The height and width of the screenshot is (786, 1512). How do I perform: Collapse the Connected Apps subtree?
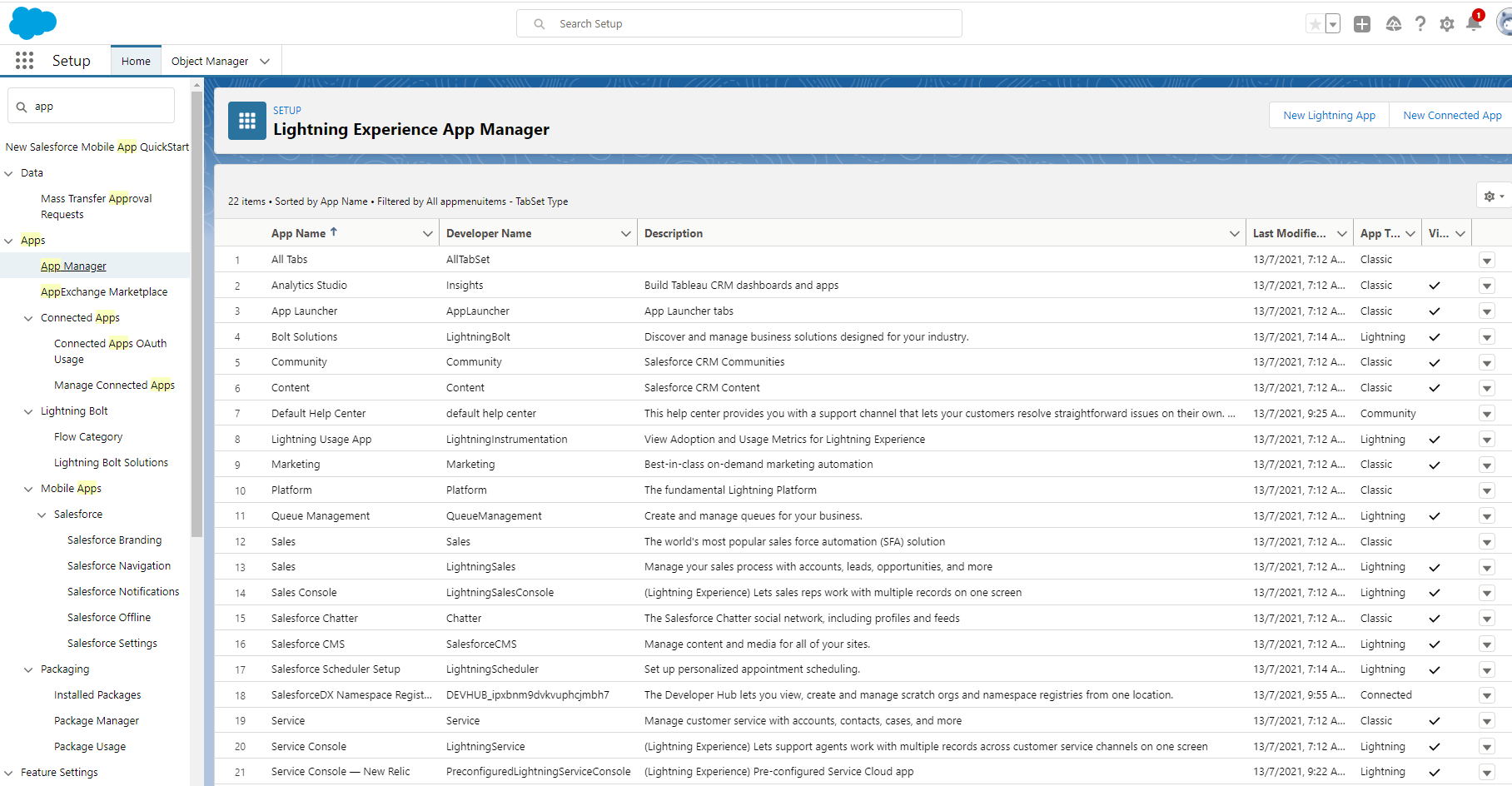[x=29, y=318]
